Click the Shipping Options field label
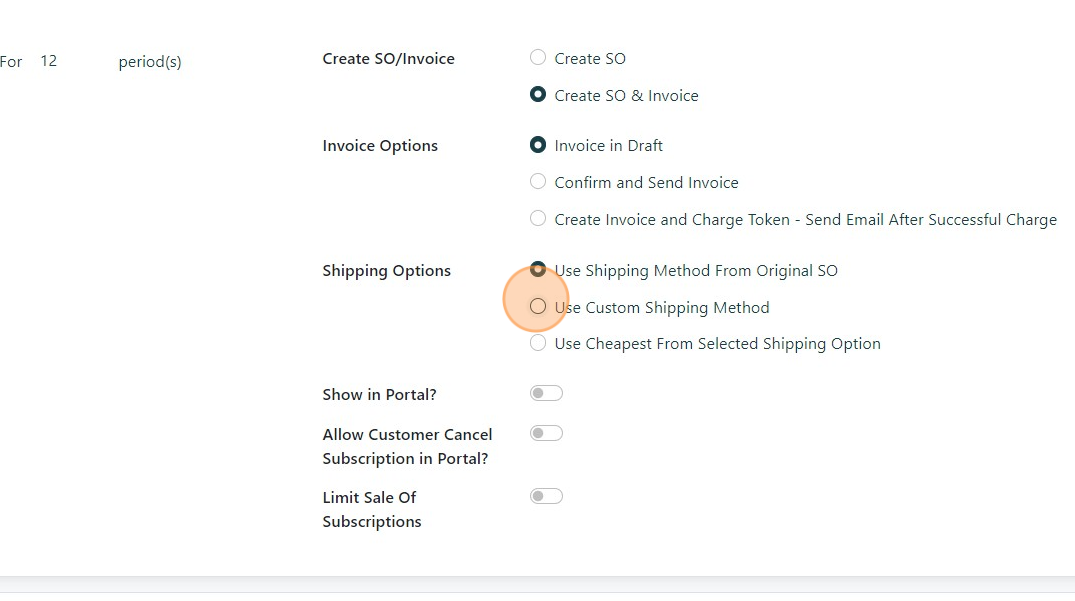This screenshot has height=601, width=1075. 386,271
